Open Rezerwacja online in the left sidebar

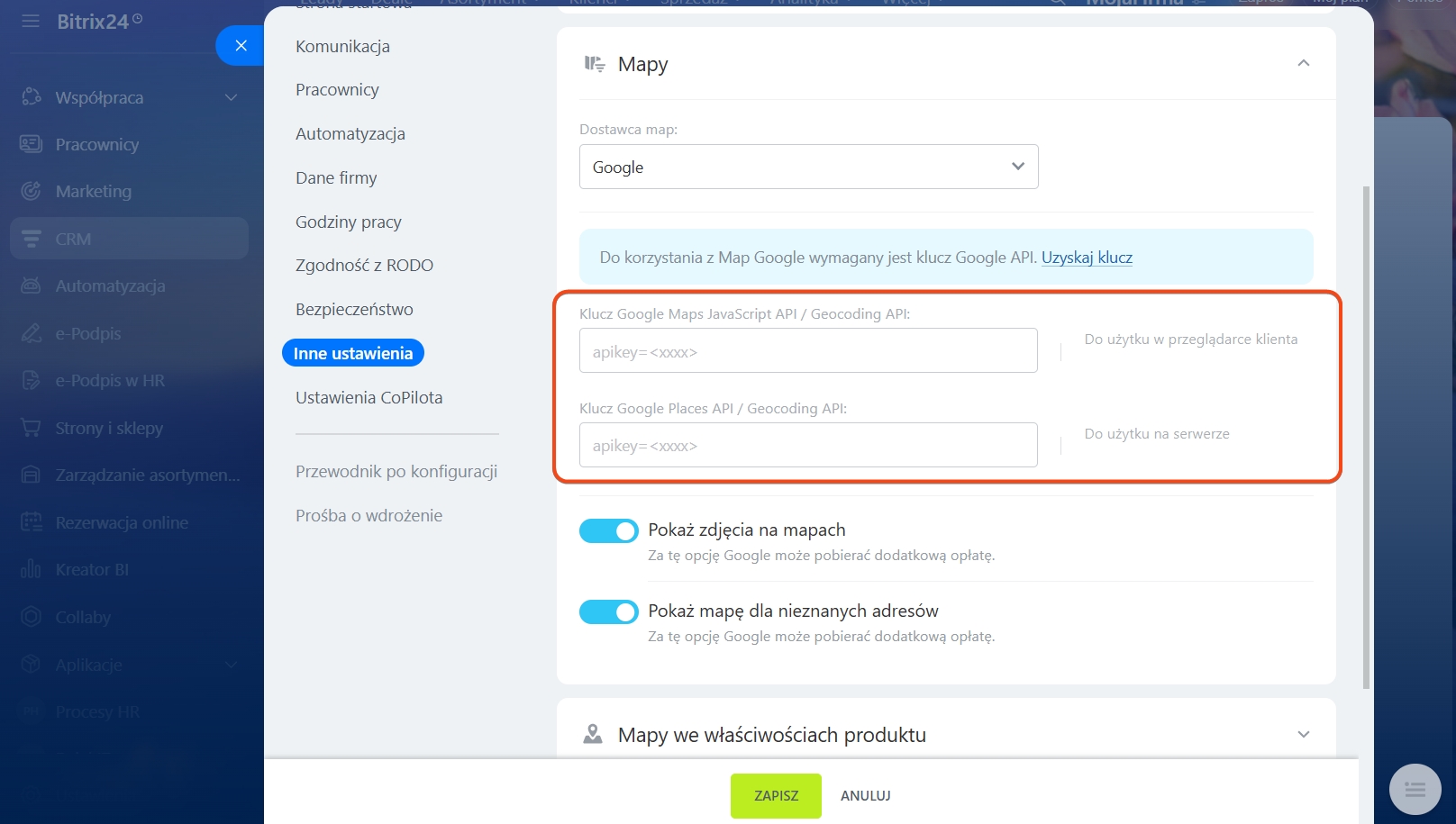click(x=122, y=522)
